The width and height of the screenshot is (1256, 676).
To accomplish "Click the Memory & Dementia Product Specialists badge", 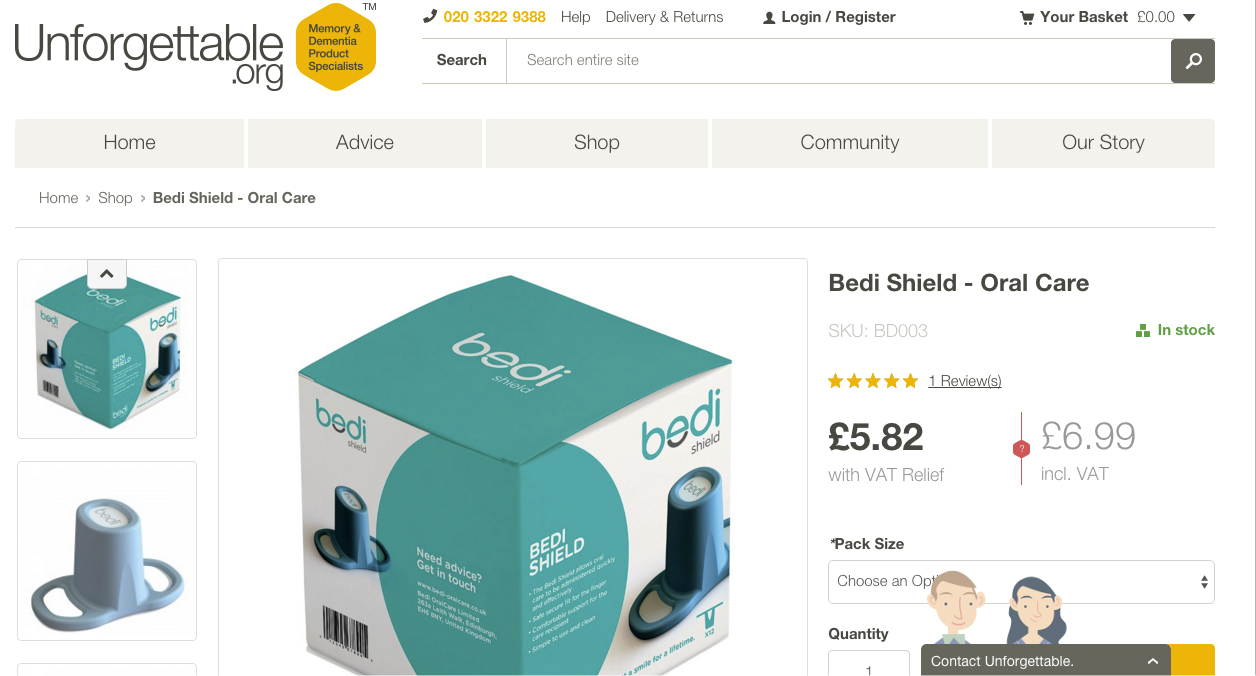I will [336, 47].
